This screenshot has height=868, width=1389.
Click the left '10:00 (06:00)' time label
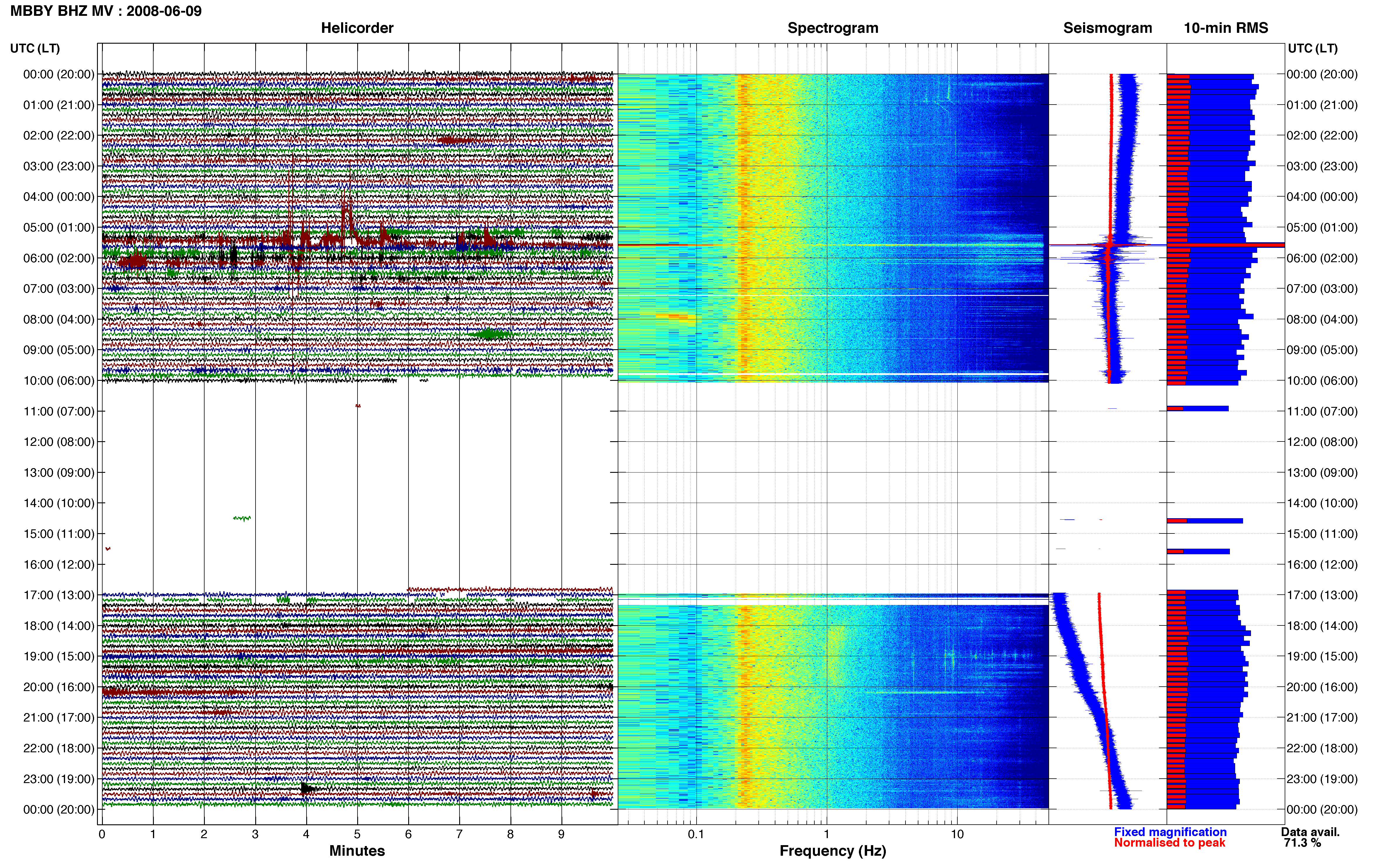[59, 381]
